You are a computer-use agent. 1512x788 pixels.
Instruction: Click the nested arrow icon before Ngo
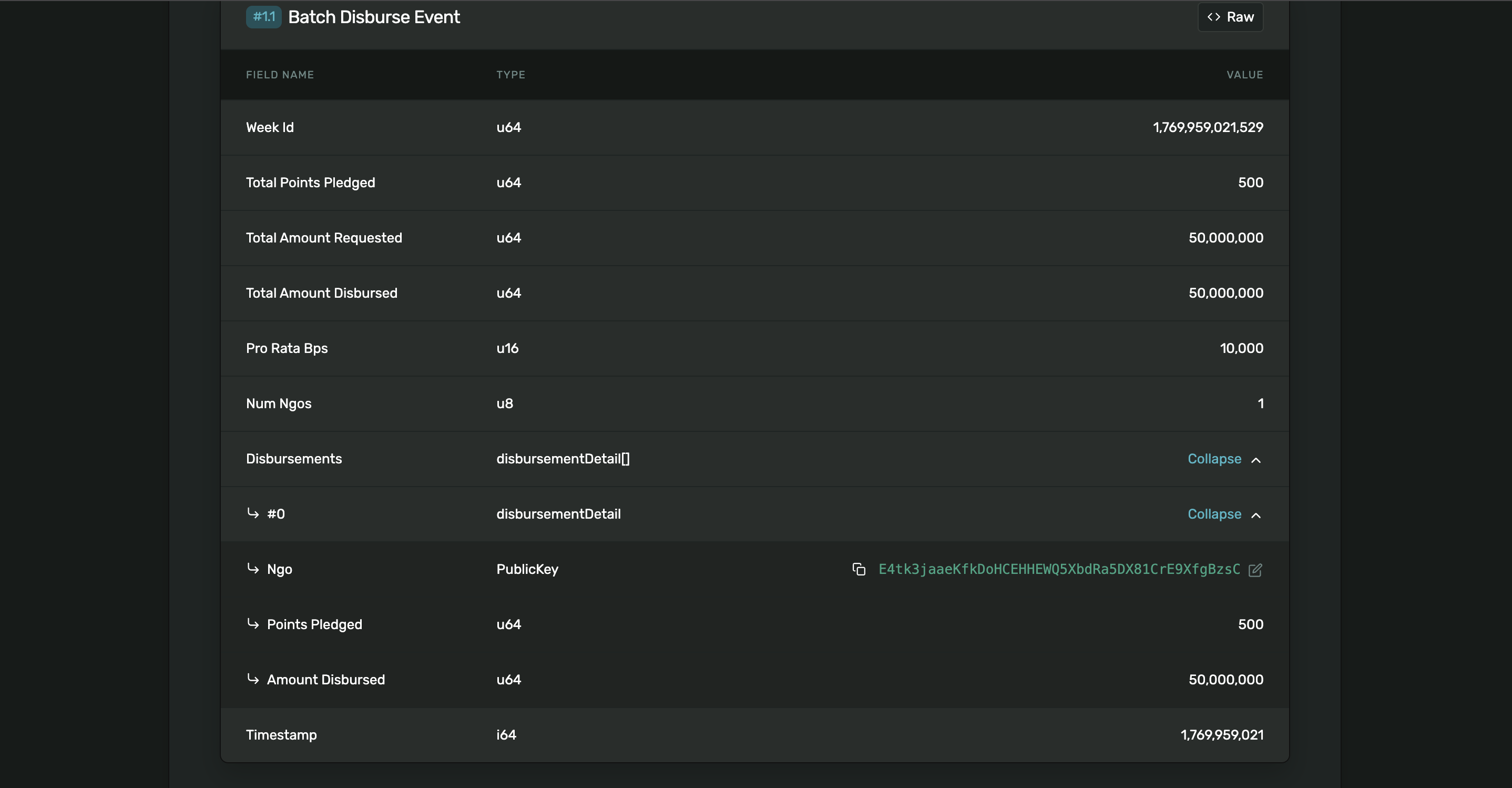click(253, 569)
